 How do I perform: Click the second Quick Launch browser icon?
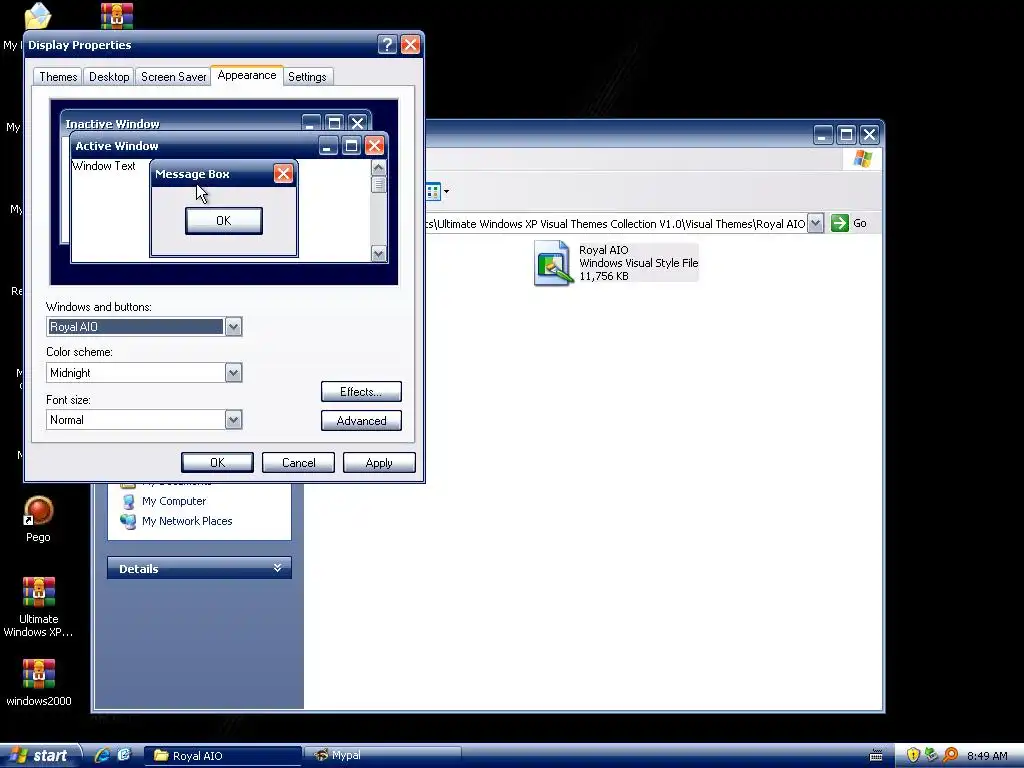coord(124,755)
